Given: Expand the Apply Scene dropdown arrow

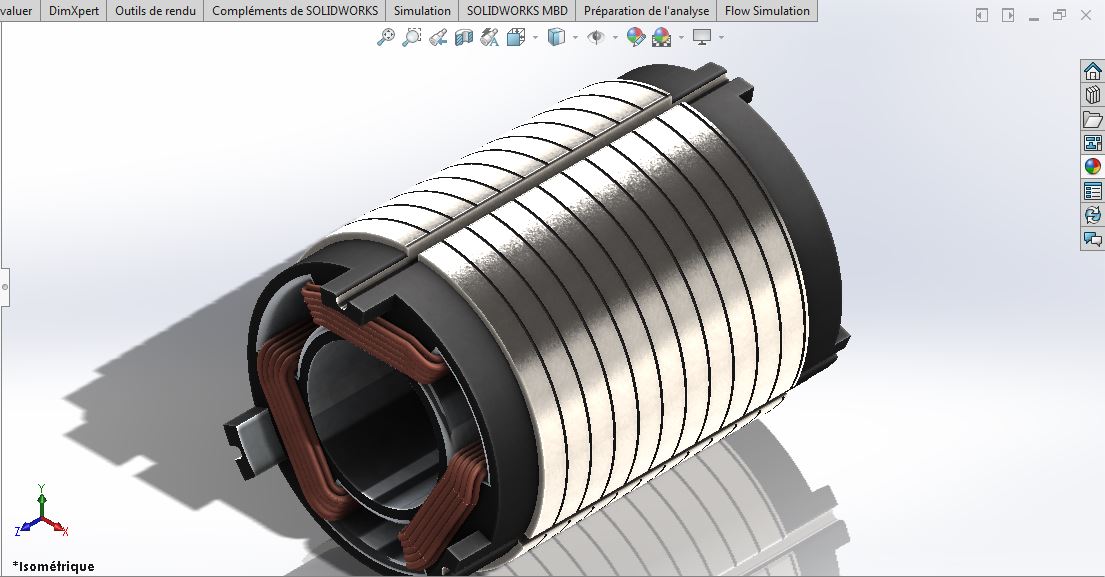Looking at the screenshot, I should 681,37.
